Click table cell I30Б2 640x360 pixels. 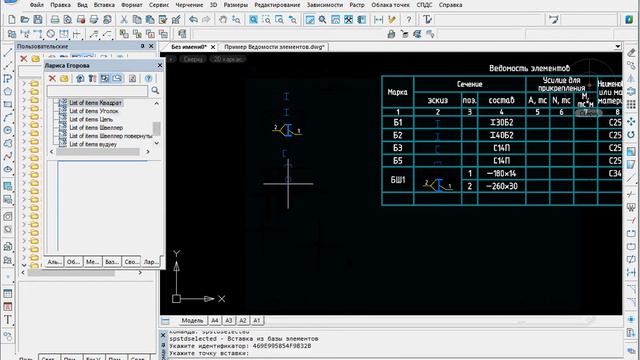[x=502, y=122]
